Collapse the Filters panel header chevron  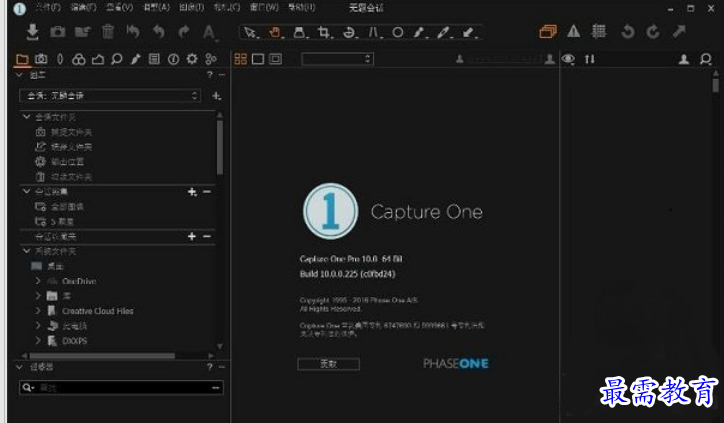click(19, 367)
